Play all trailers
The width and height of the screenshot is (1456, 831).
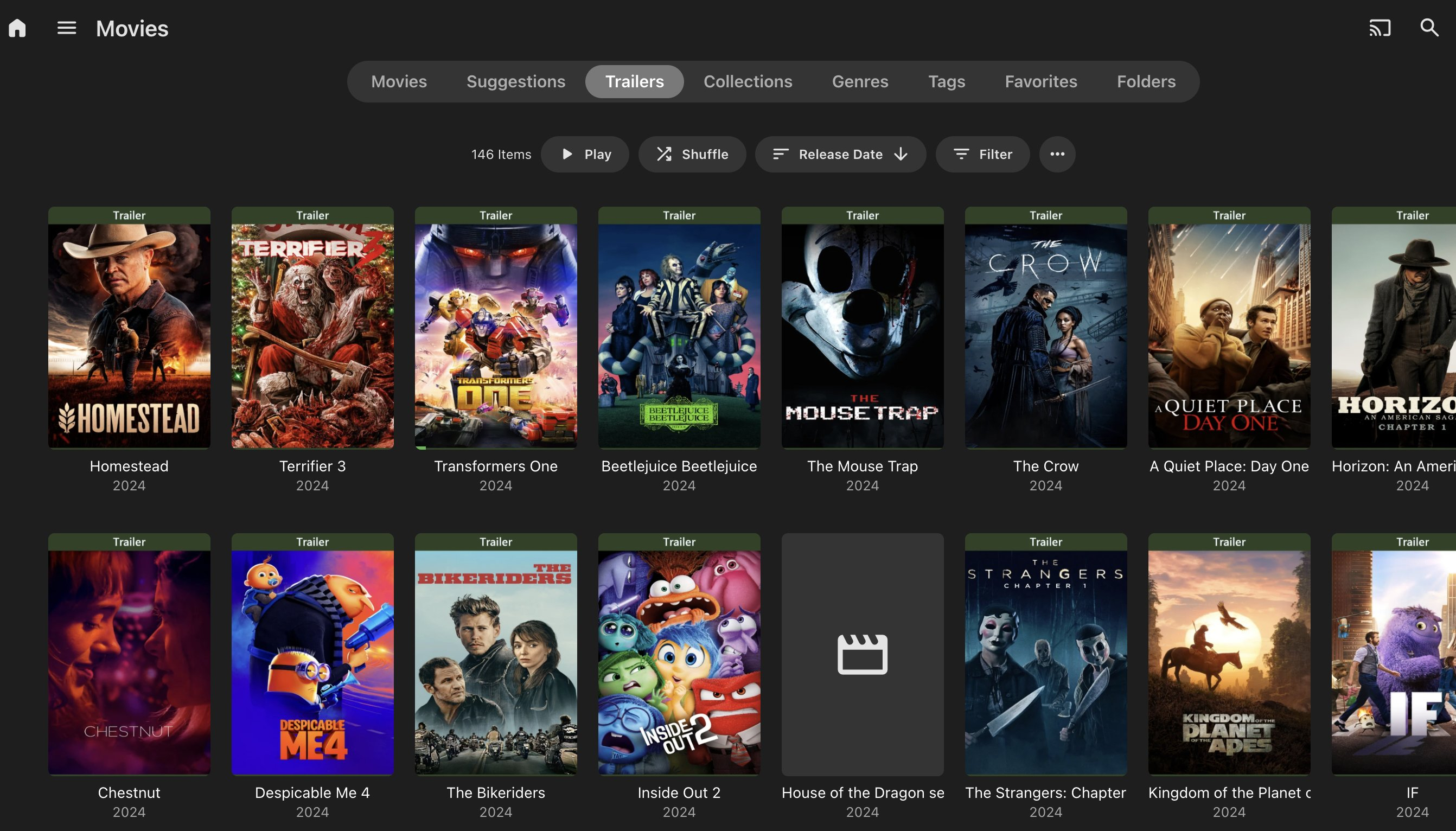tap(585, 154)
